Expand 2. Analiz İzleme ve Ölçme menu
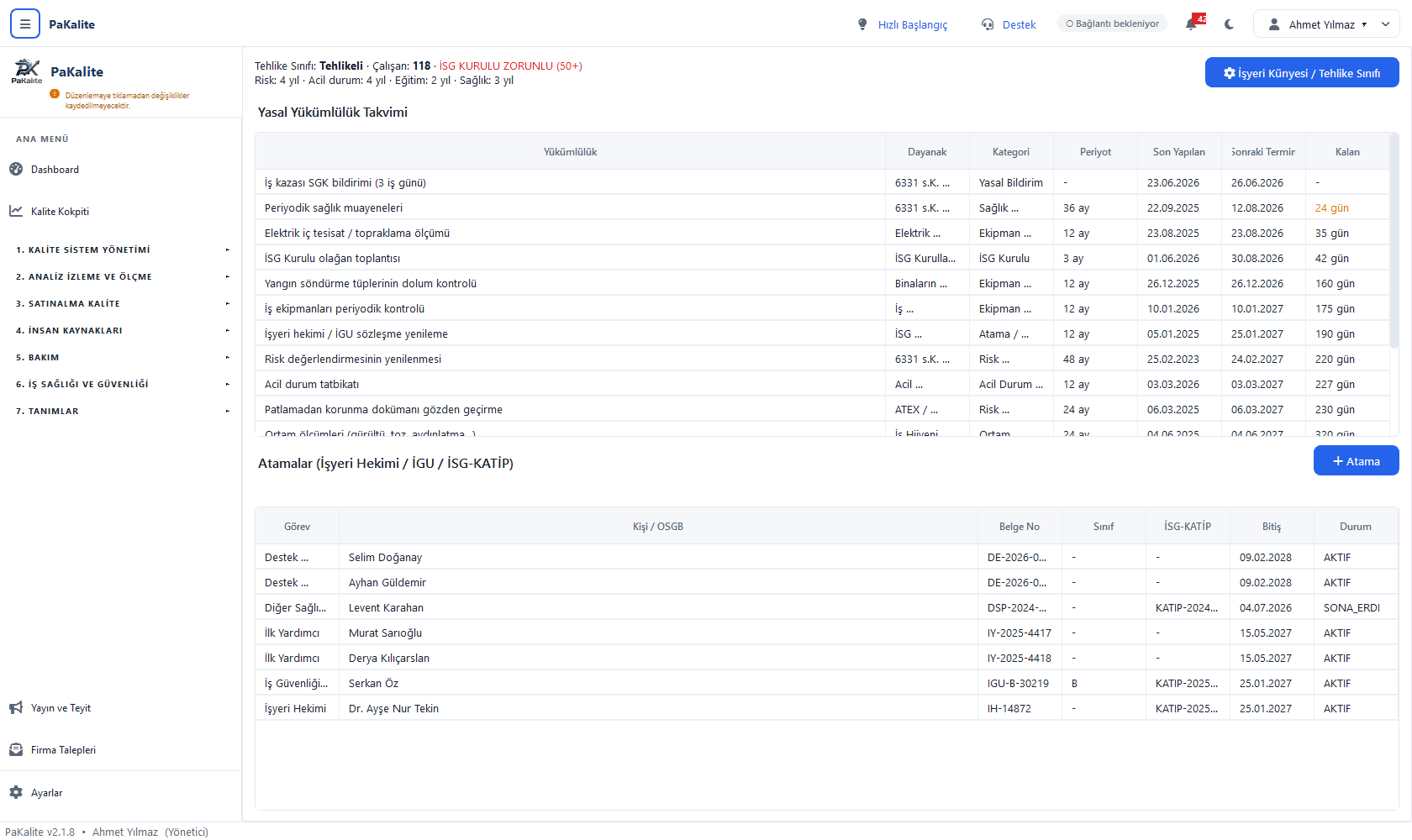The width and height of the screenshot is (1412, 840). pyautogui.click(x=121, y=276)
